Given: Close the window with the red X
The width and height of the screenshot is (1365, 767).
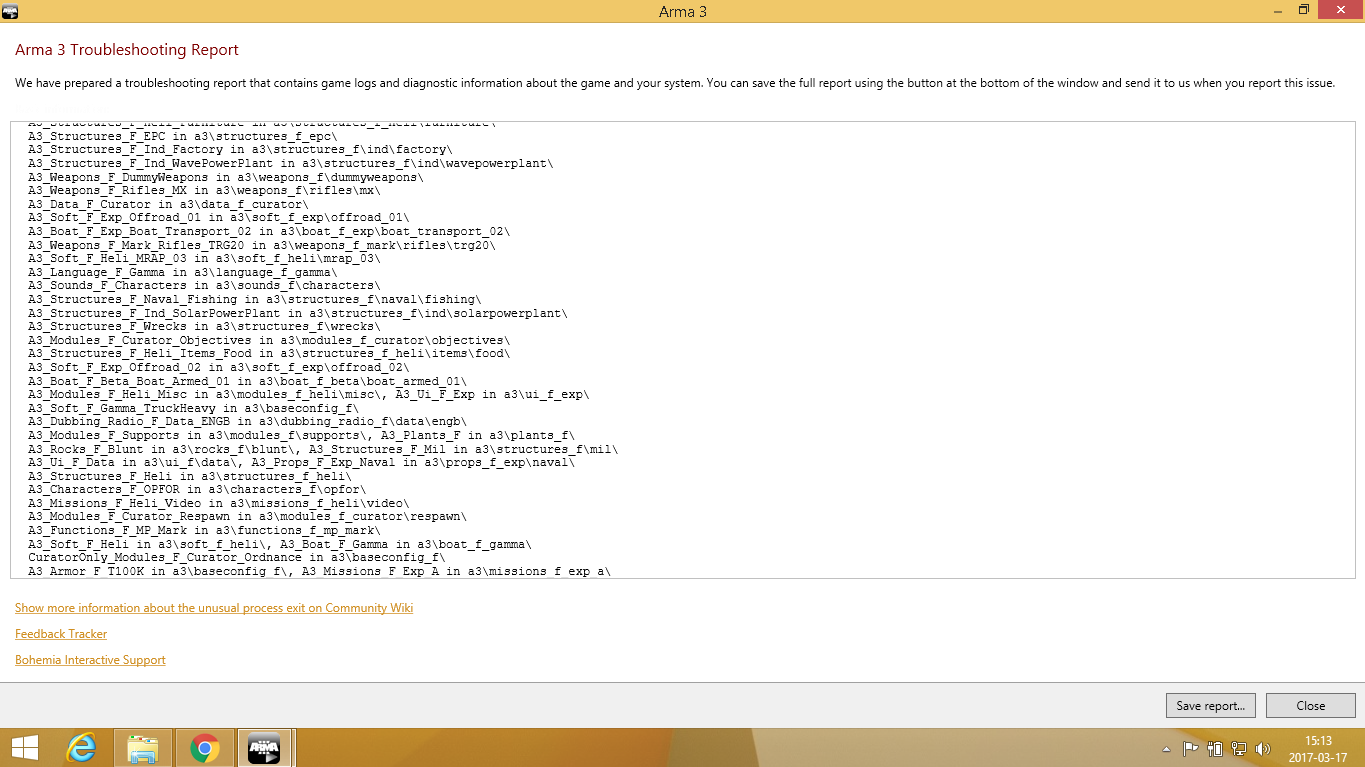Looking at the screenshot, I should coord(1340,9).
